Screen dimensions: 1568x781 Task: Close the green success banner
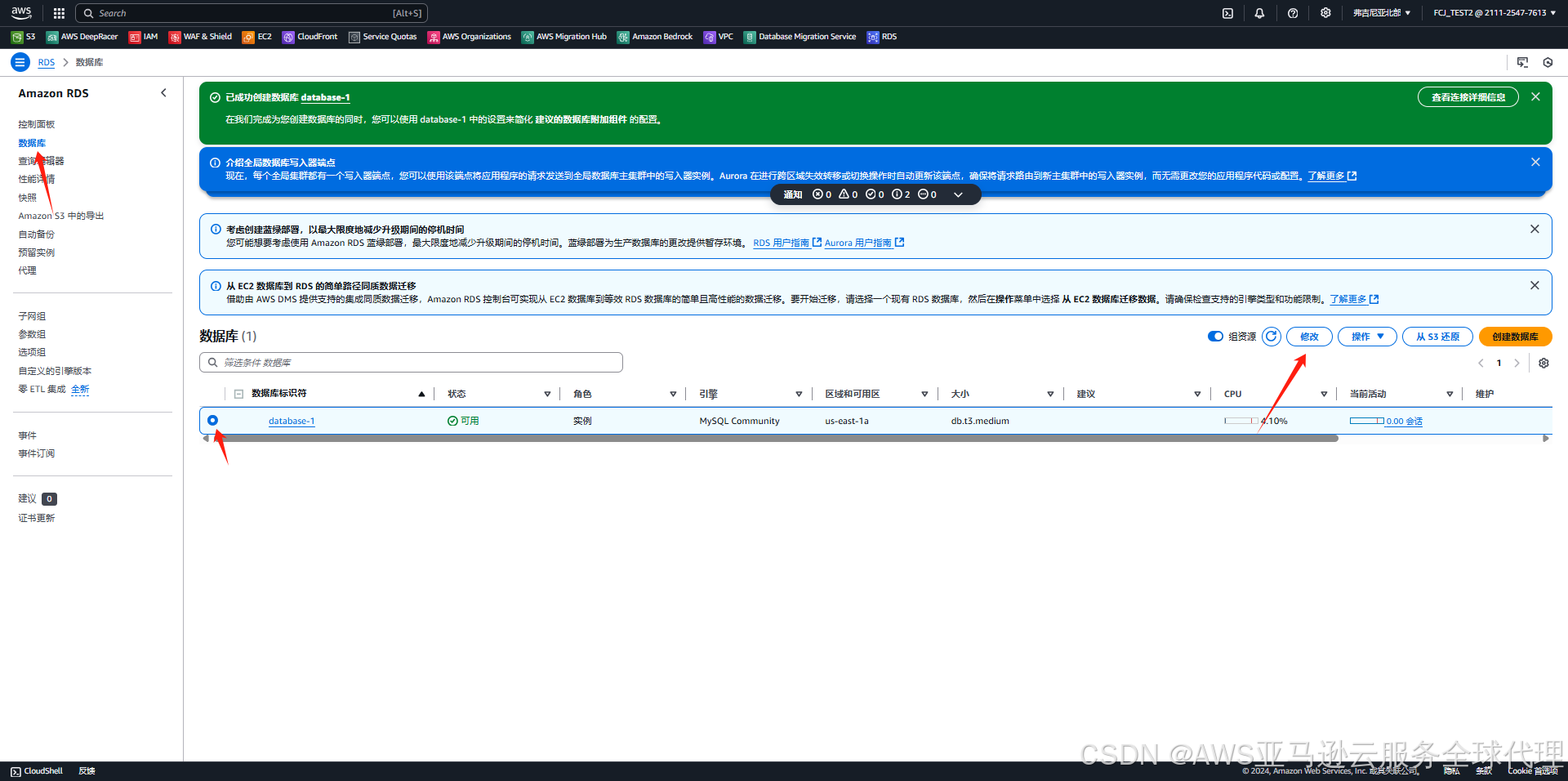point(1535,96)
